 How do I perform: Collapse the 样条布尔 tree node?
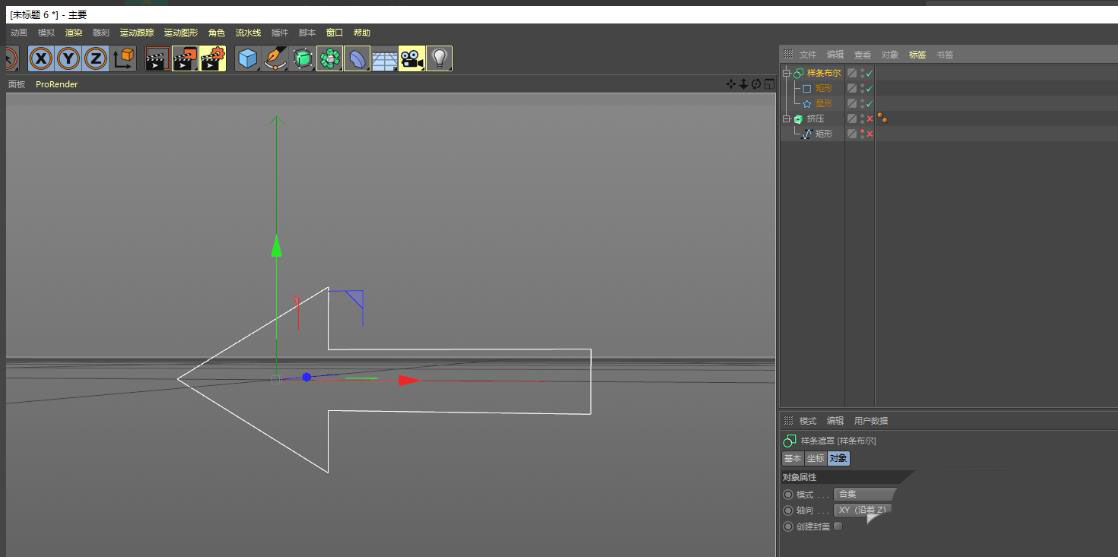click(x=786, y=73)
